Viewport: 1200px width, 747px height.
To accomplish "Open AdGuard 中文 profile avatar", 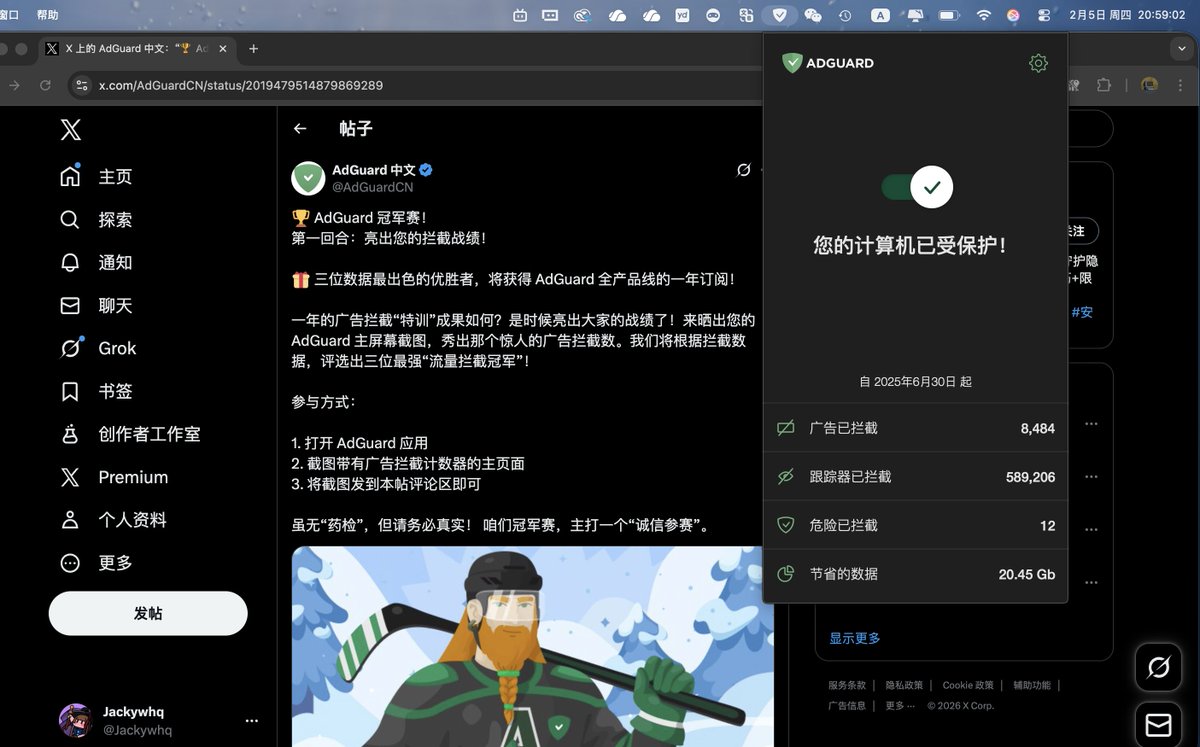I will pyautogui.click(x=308, y=178).
